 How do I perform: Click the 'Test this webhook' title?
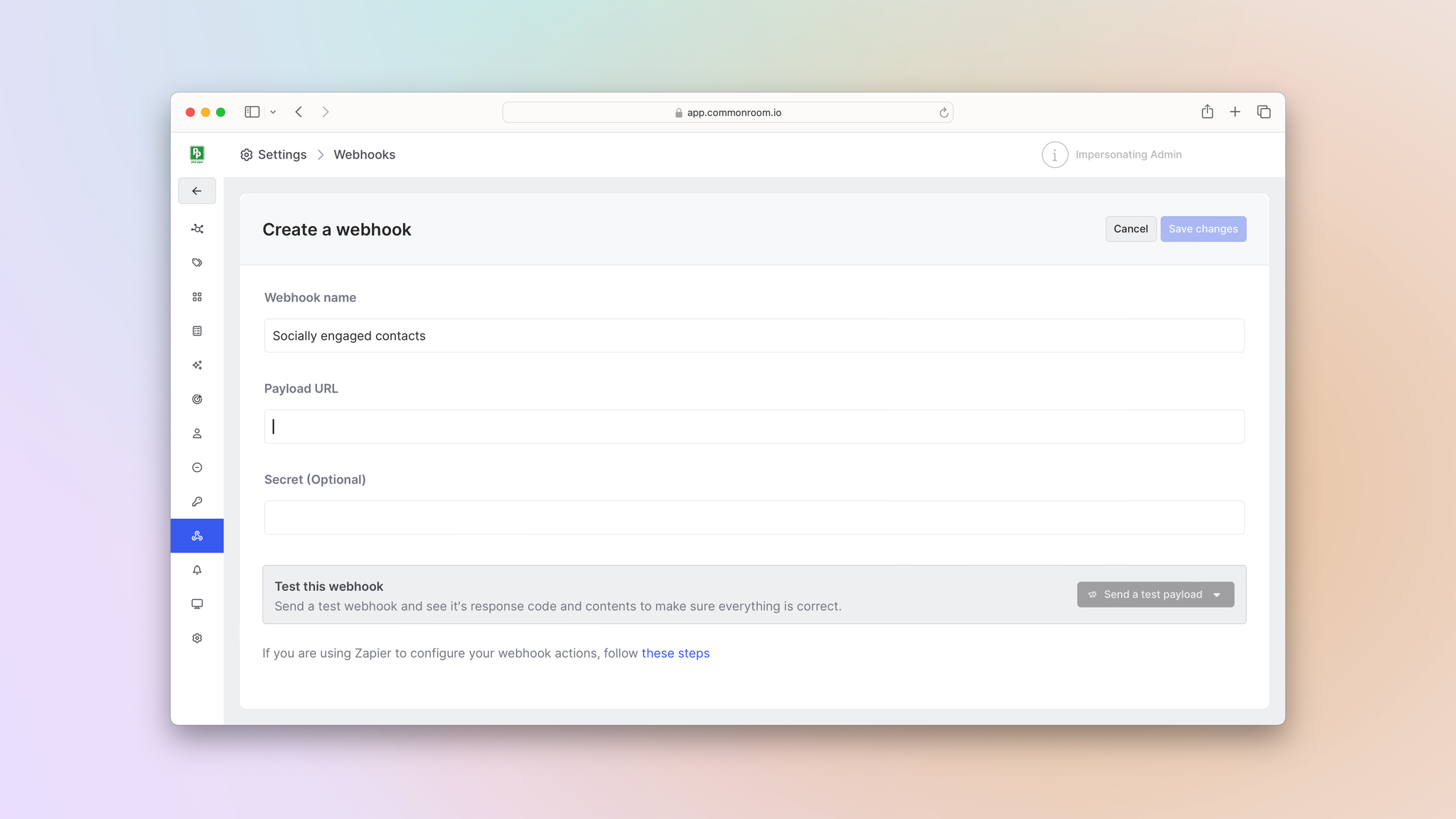pyautogui.click(x=328, y=587)
